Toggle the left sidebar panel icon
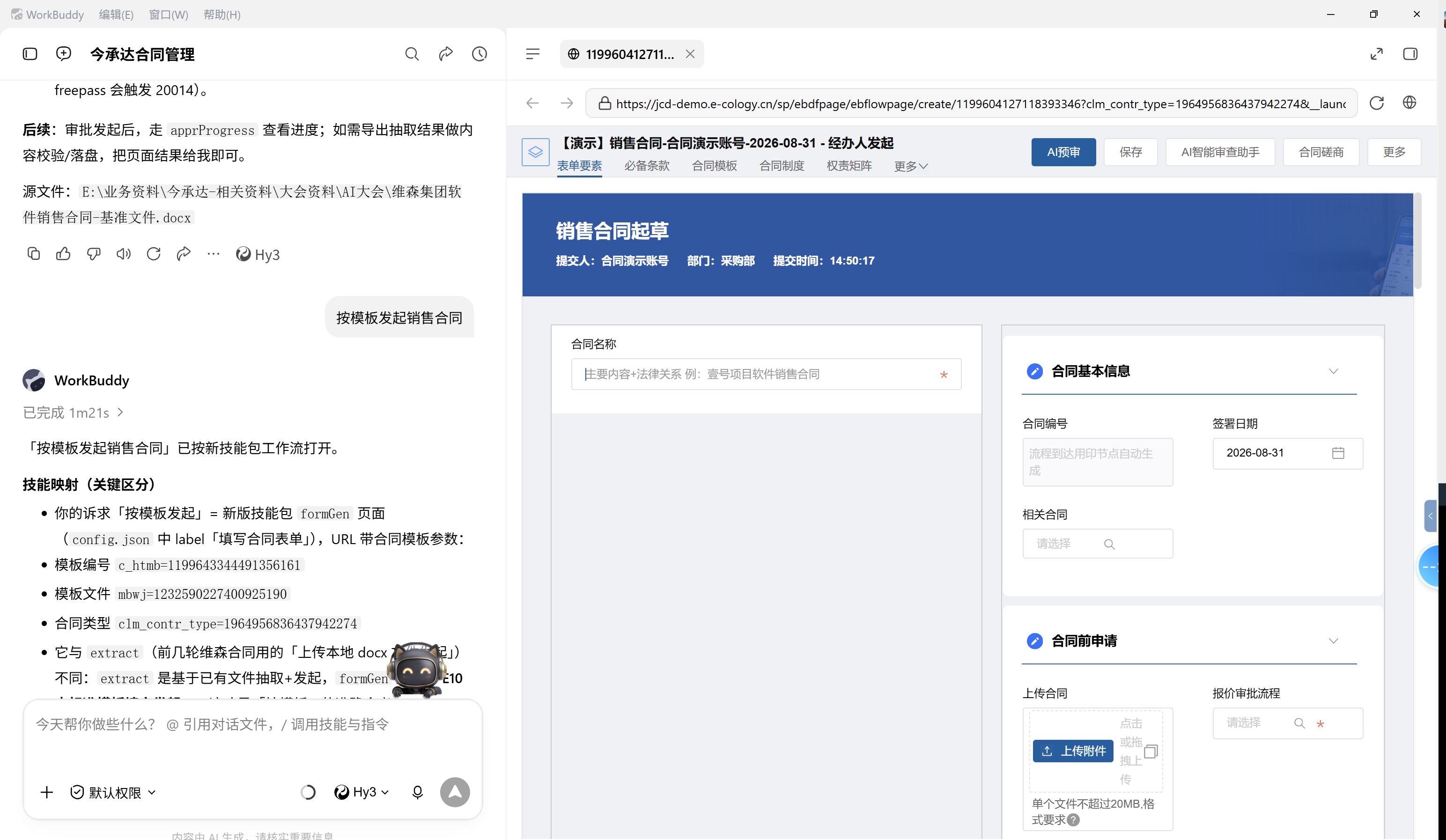This screenshot has height=840, width=1446. click(x=30, y=54)
